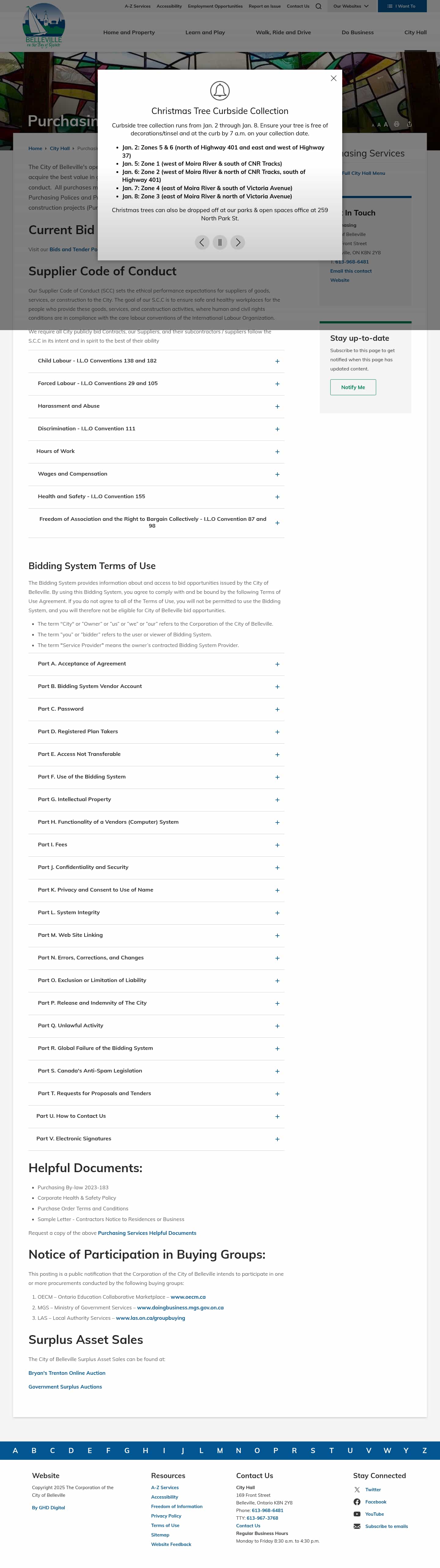Open Do Business navigation menu
Viewport: 440px width, 1568px height.
click(357, 32)
